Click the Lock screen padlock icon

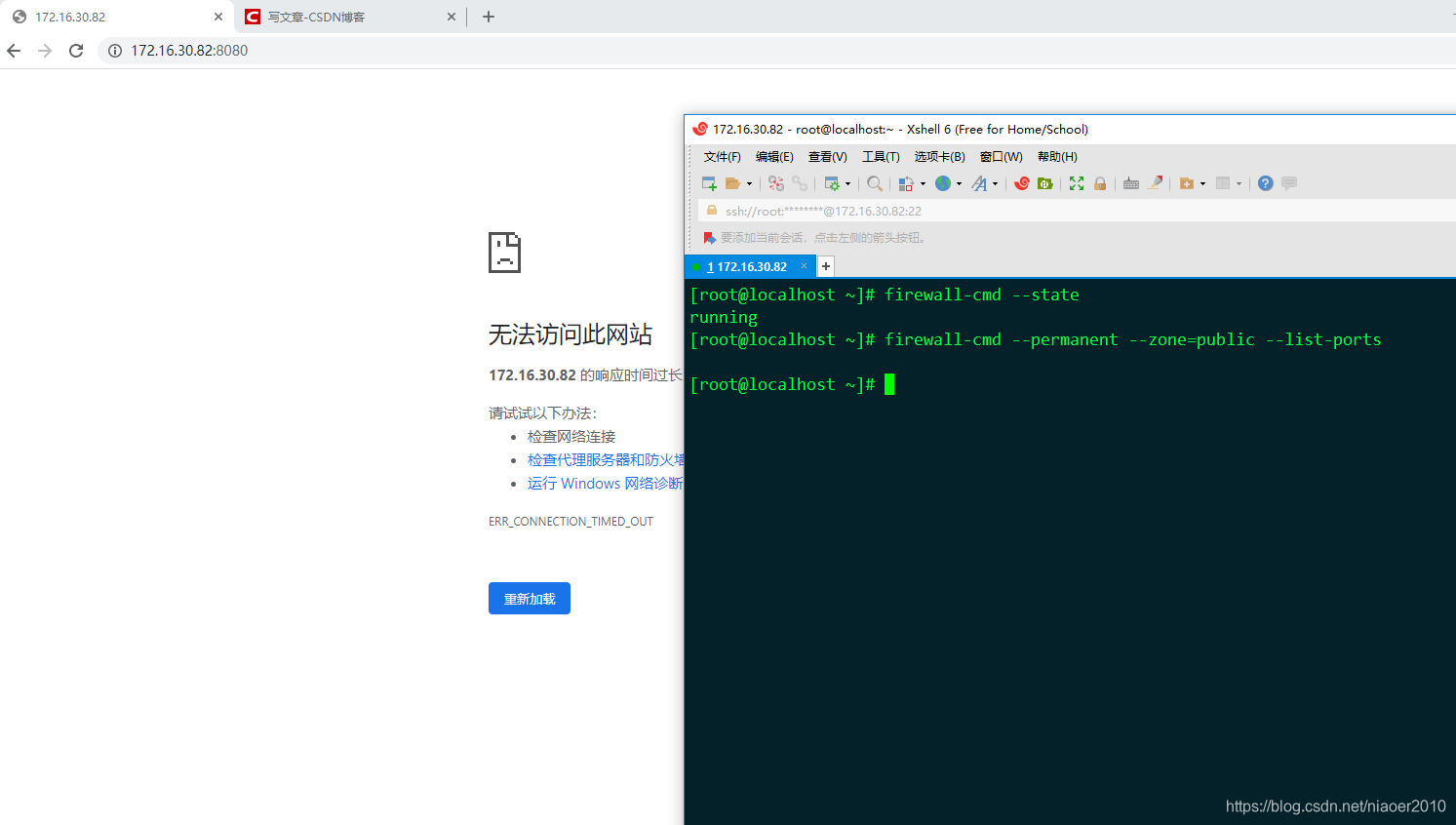[x=1100, y=183]
